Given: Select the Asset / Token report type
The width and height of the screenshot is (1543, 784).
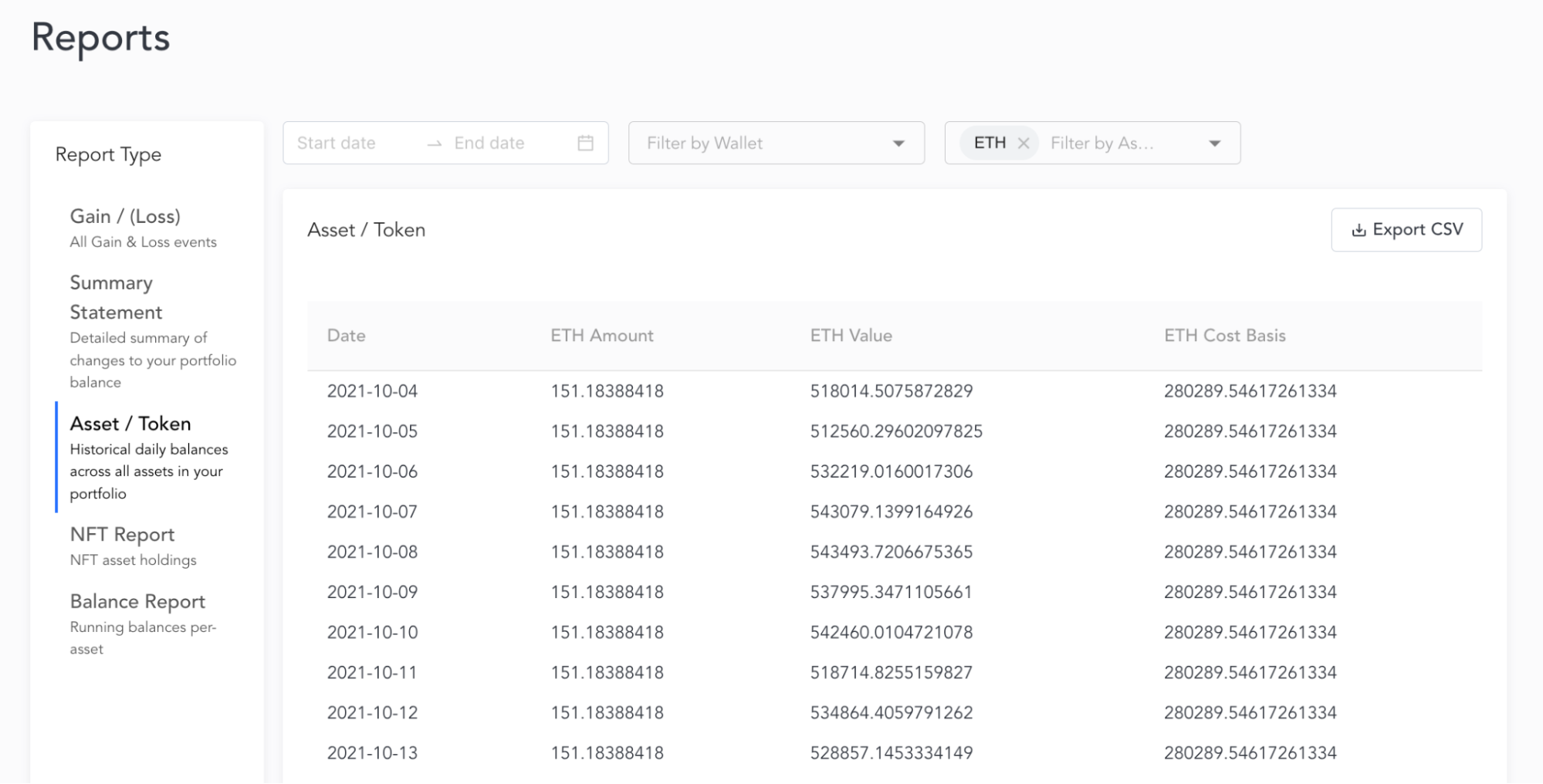Looking at the screenshot, I should click(x=130, y=424).
